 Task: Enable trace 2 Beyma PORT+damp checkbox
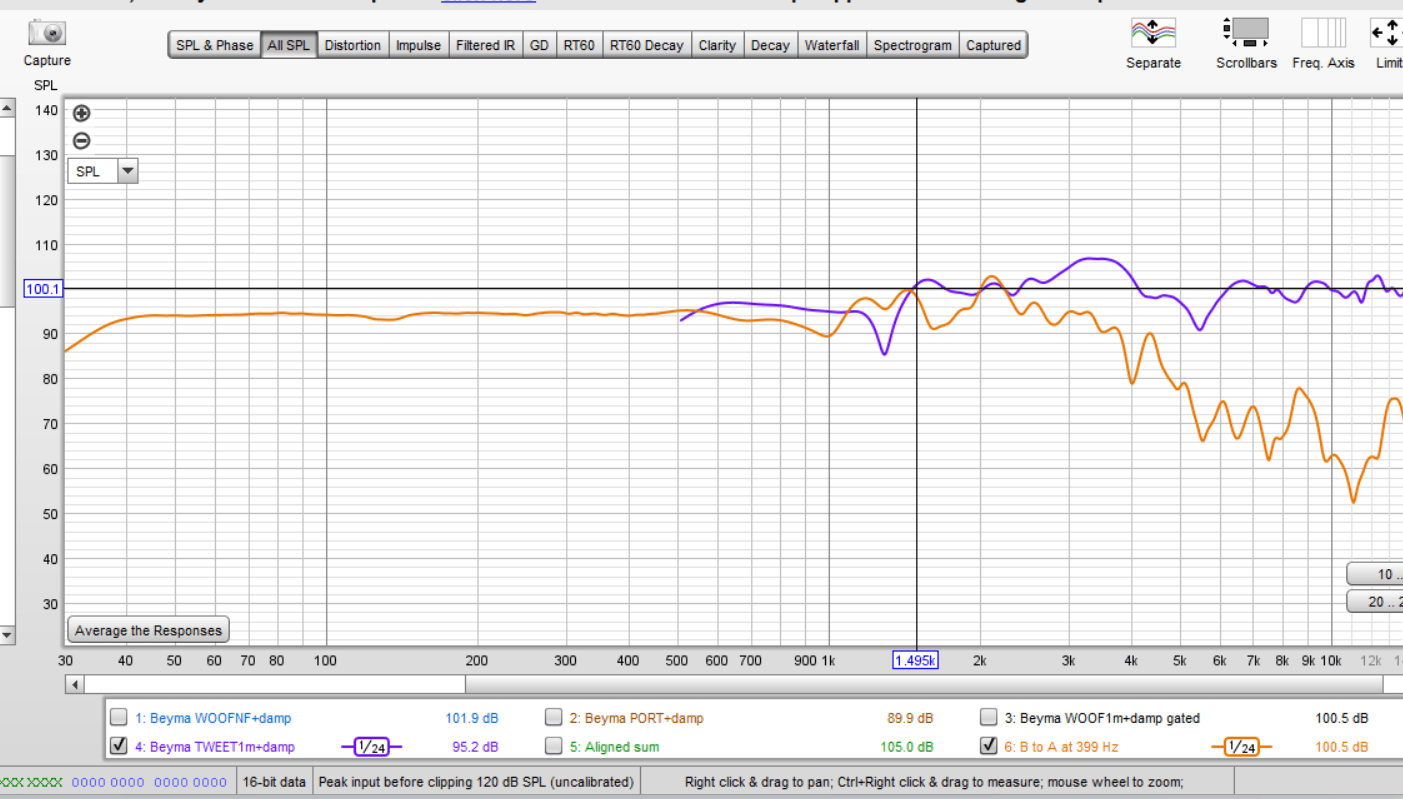click(x=553, y=717)
